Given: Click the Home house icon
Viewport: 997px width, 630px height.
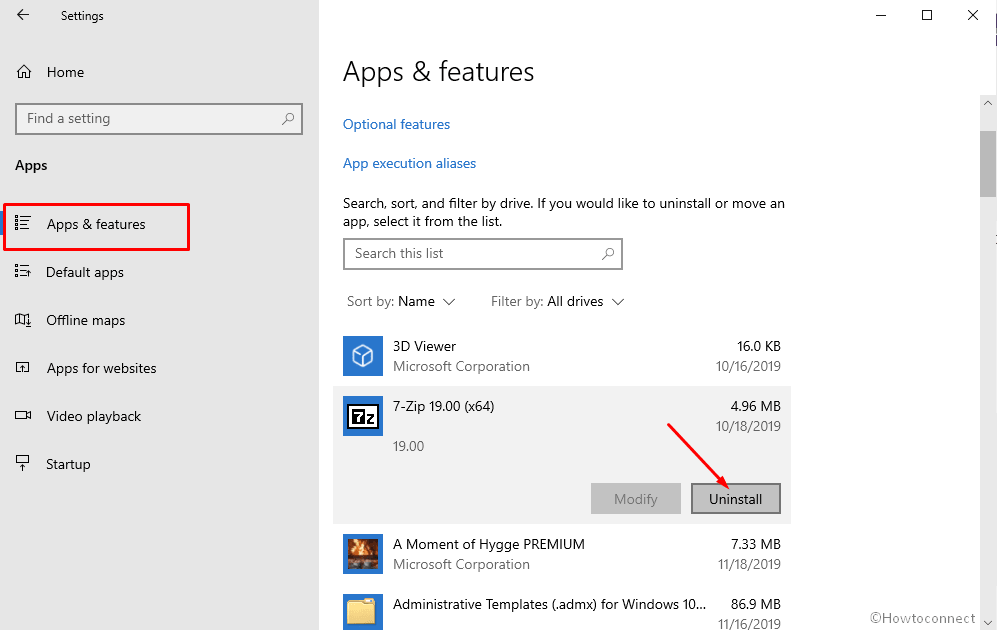Looking at the screenshot, I should click(x=24, y=72).
